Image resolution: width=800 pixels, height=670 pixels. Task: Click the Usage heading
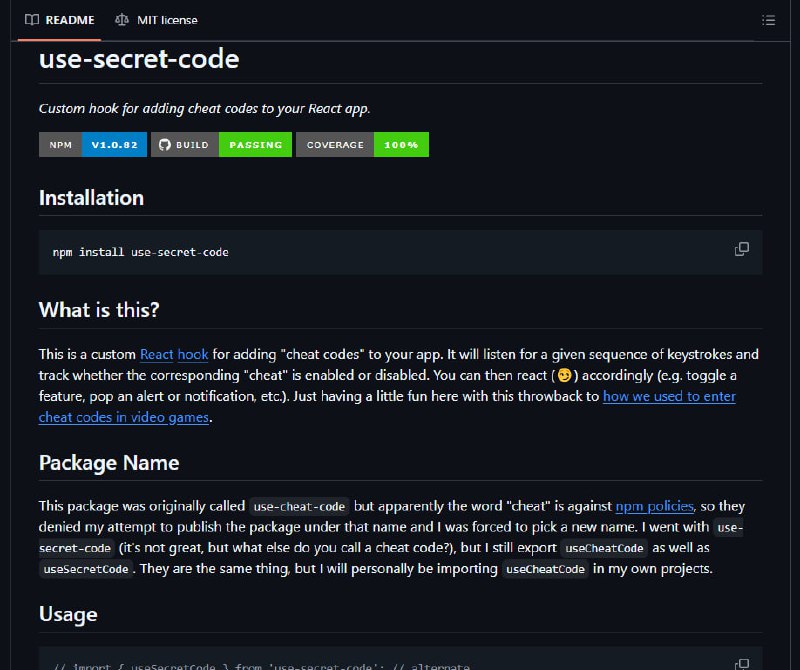coord(68,614)
